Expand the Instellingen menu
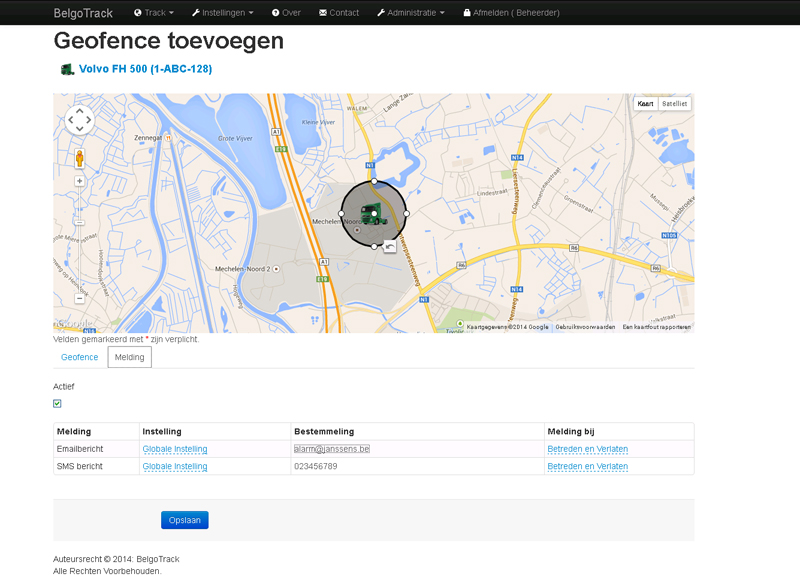Image resolution: width=800 pixels, height=577 pixels. (222, 13)
